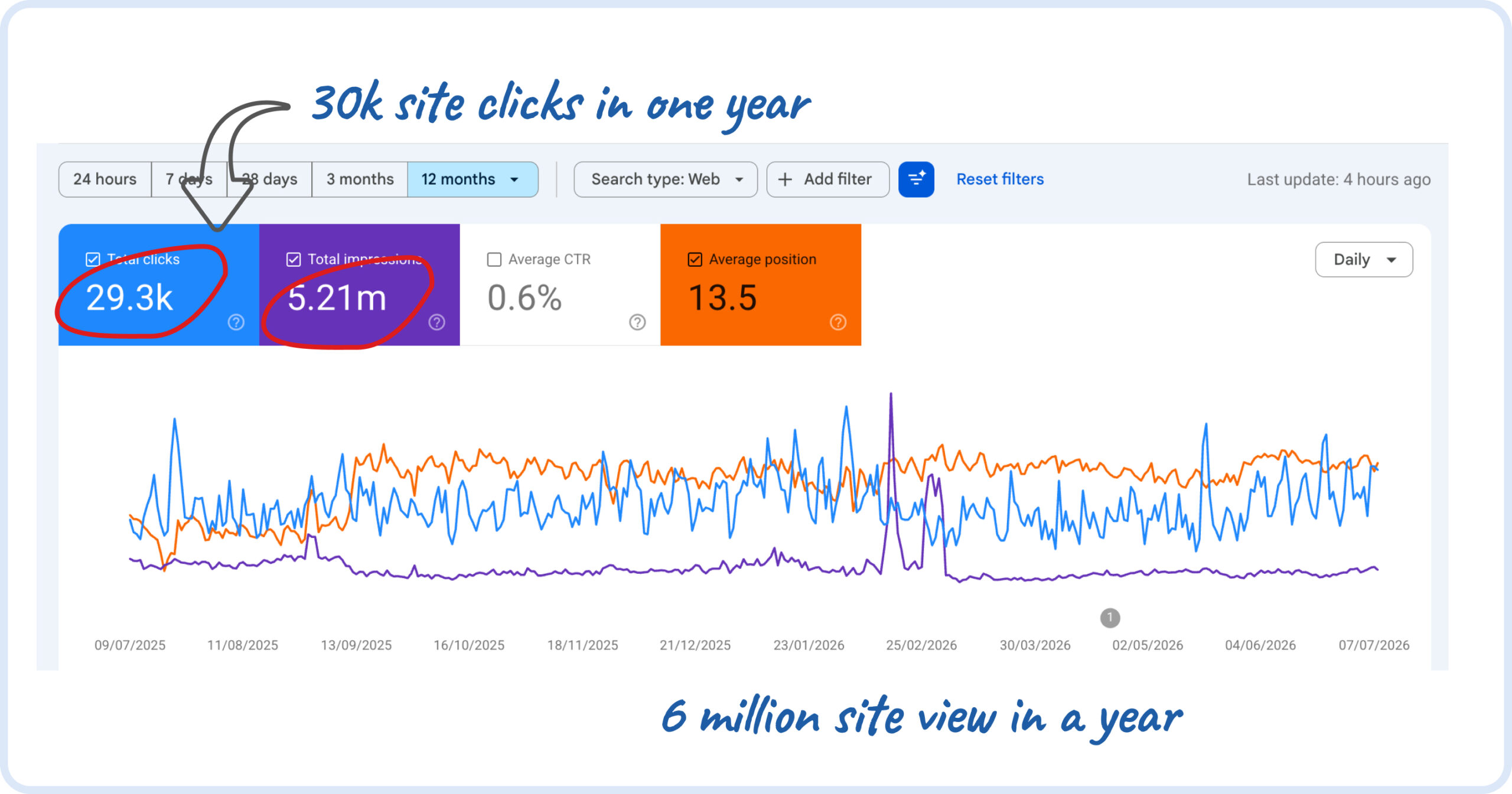
Task: Click the 13.5 average position value
Action: [x=722, y=298]
